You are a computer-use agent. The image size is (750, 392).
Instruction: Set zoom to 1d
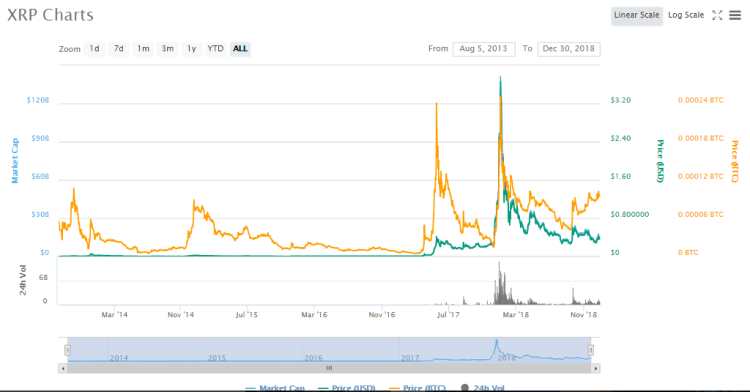coord(95,49)
